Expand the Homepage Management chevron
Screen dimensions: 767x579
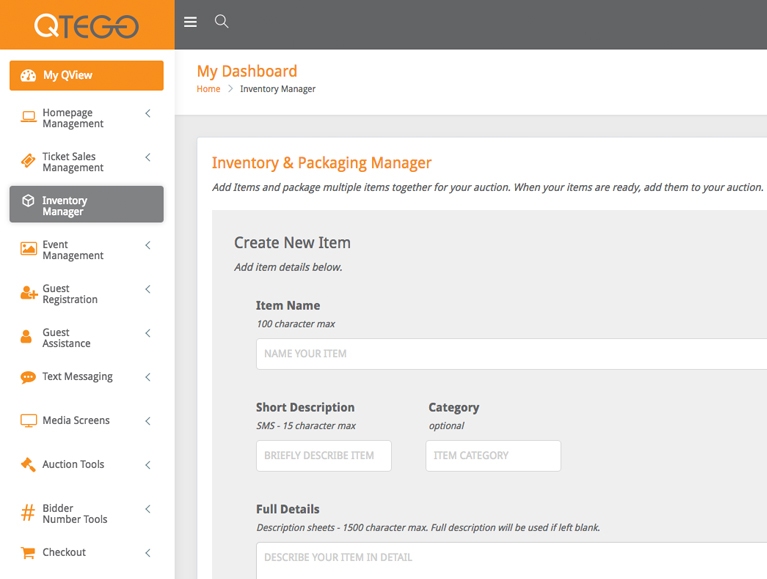(x=148, y=114)
